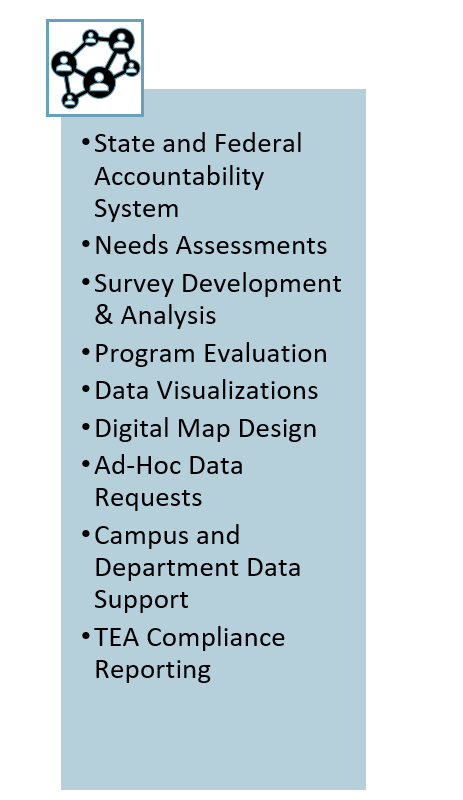Image resolution: width=463 pixels, height=800 pixels.
Task: Click the bottom-left small node in network icon
Action: [70, 99]
